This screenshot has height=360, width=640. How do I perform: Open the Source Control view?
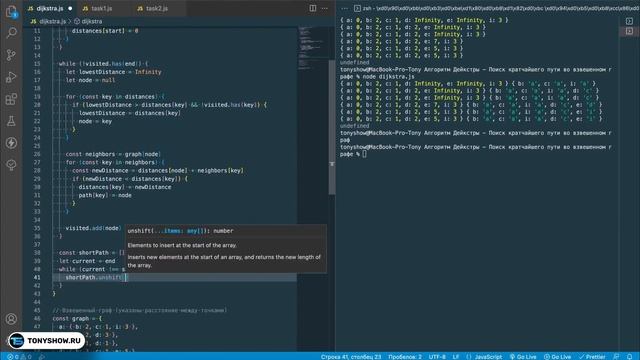click(11, 55)
